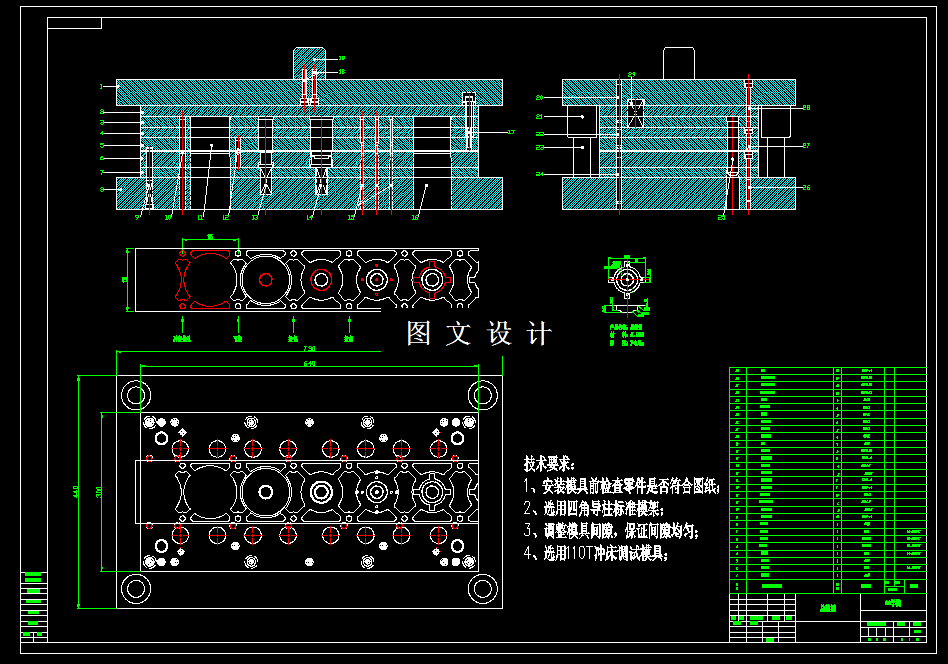The image size is (948, 664).
Task: Click part callout number "26" on the side view
Action: 807,187
